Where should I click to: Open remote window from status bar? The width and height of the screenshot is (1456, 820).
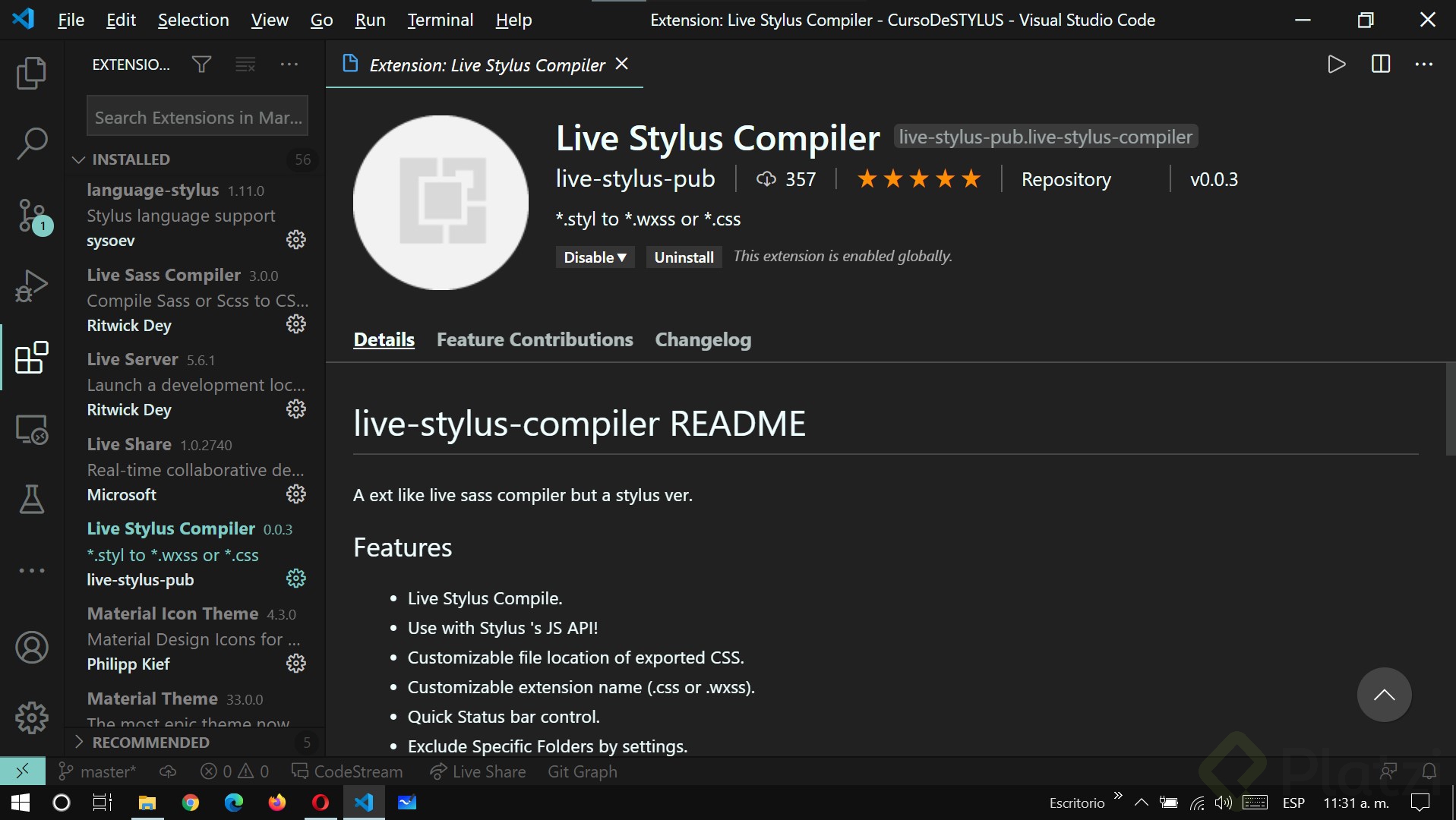click(23, 771)
